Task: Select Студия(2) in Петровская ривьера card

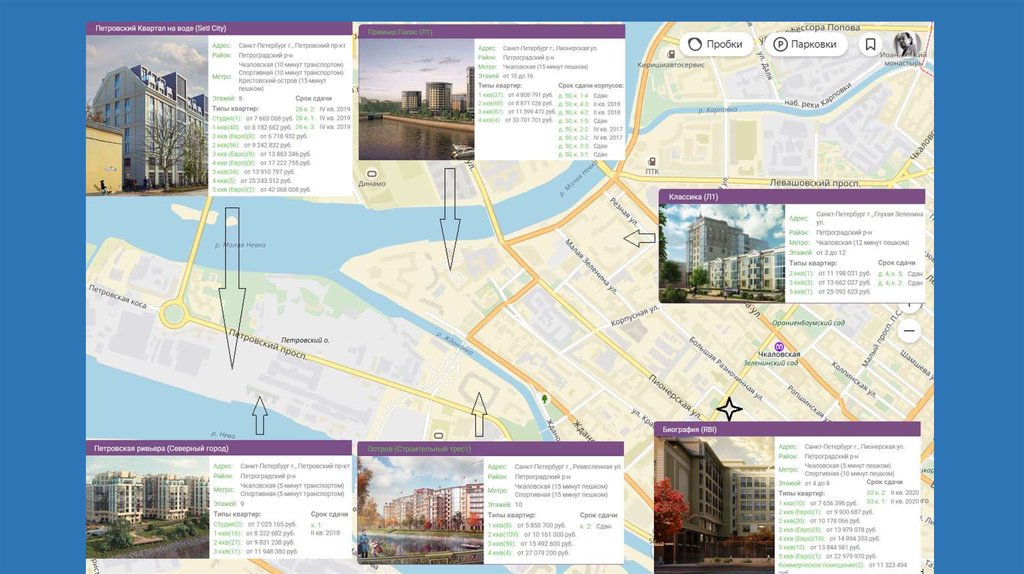Action: pyautogui.click(x=228, y=524)
